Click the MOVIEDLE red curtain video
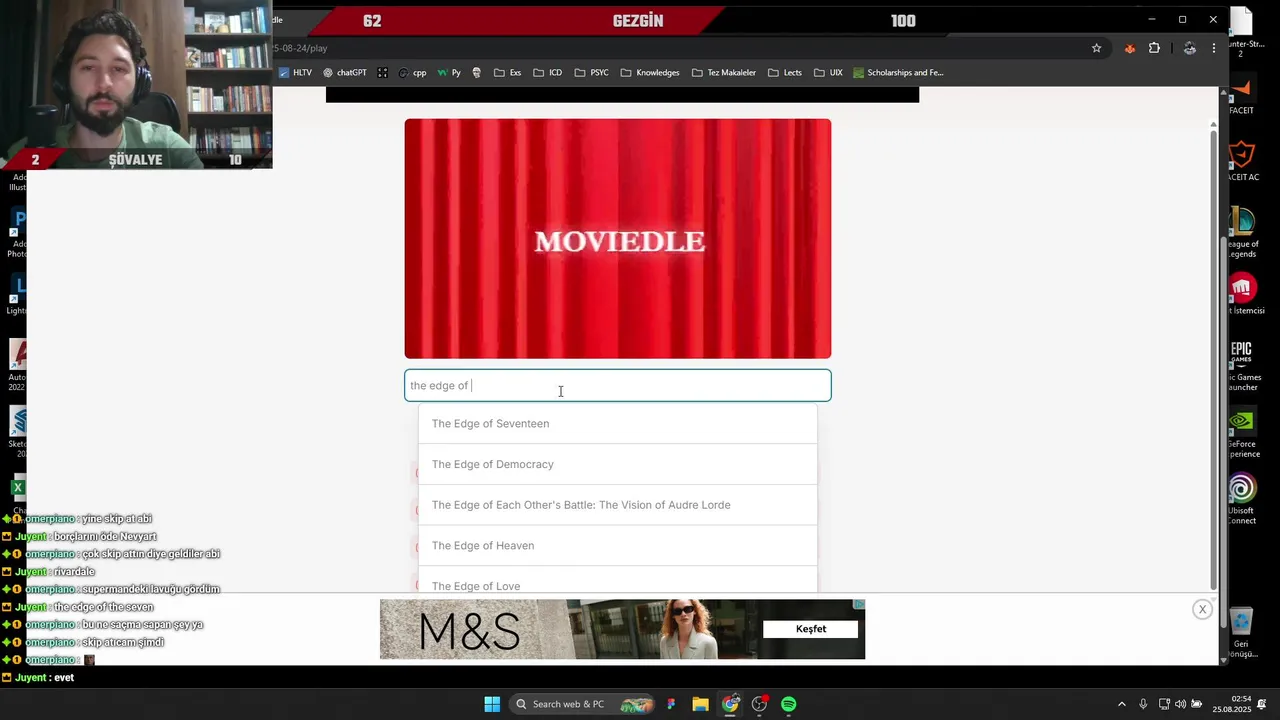The height and width of the screenshot is (720, 1280). click(617, 238)
